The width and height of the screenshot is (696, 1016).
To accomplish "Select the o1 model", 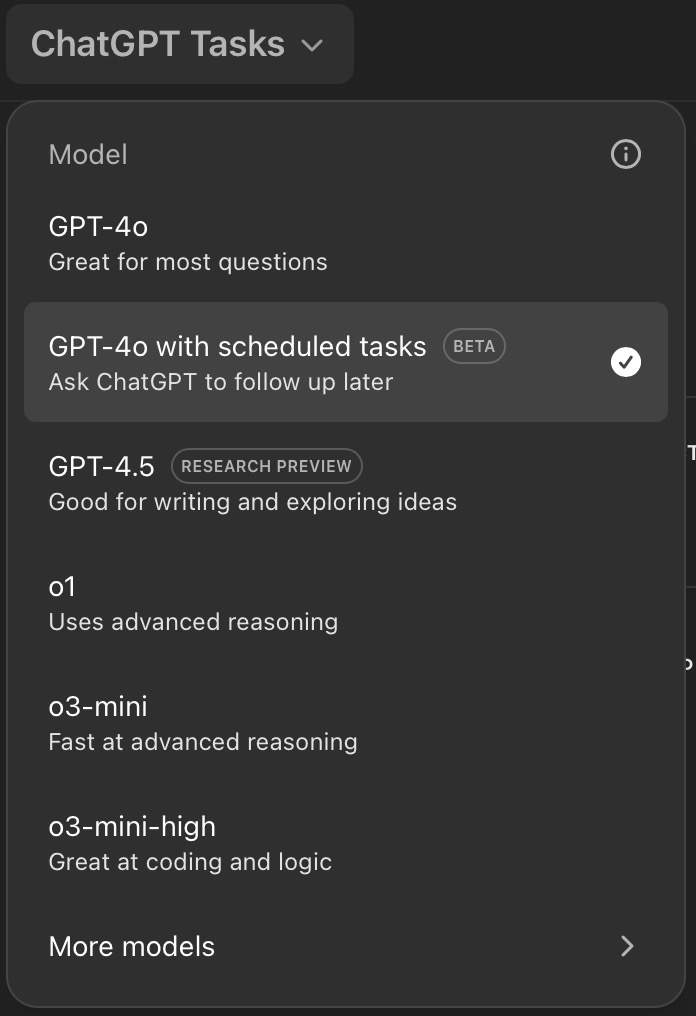I will tap(346, 602).
